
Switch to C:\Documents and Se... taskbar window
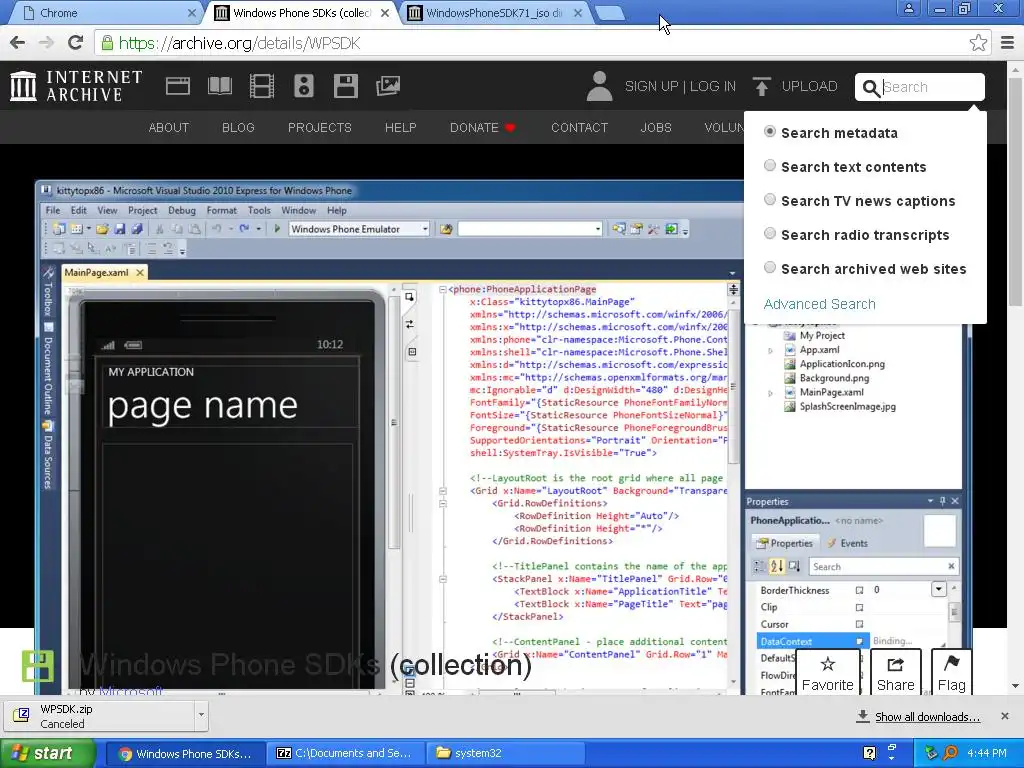coord(345,753)
